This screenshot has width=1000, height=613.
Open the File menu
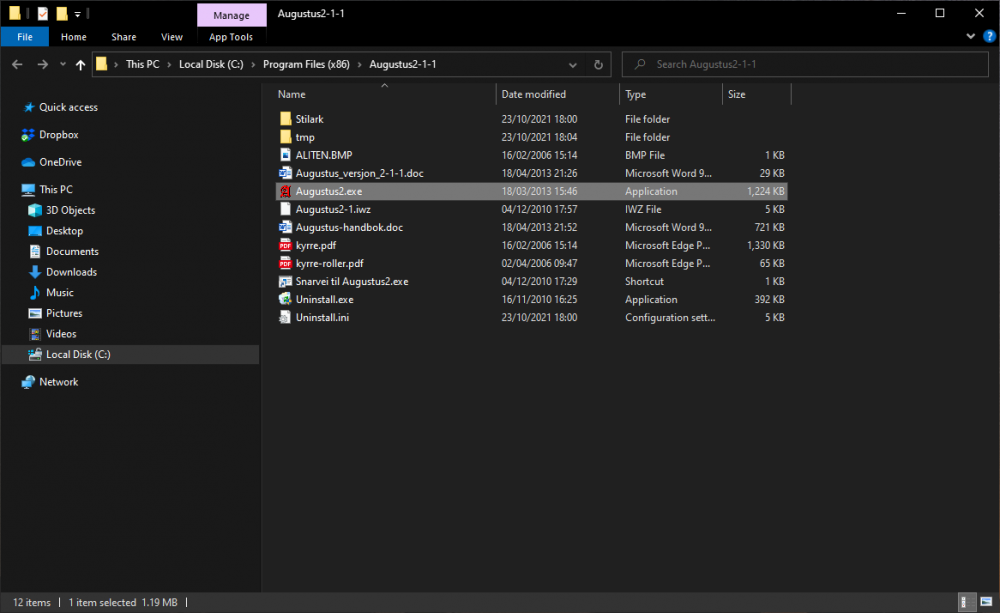(x=25, y=37)
